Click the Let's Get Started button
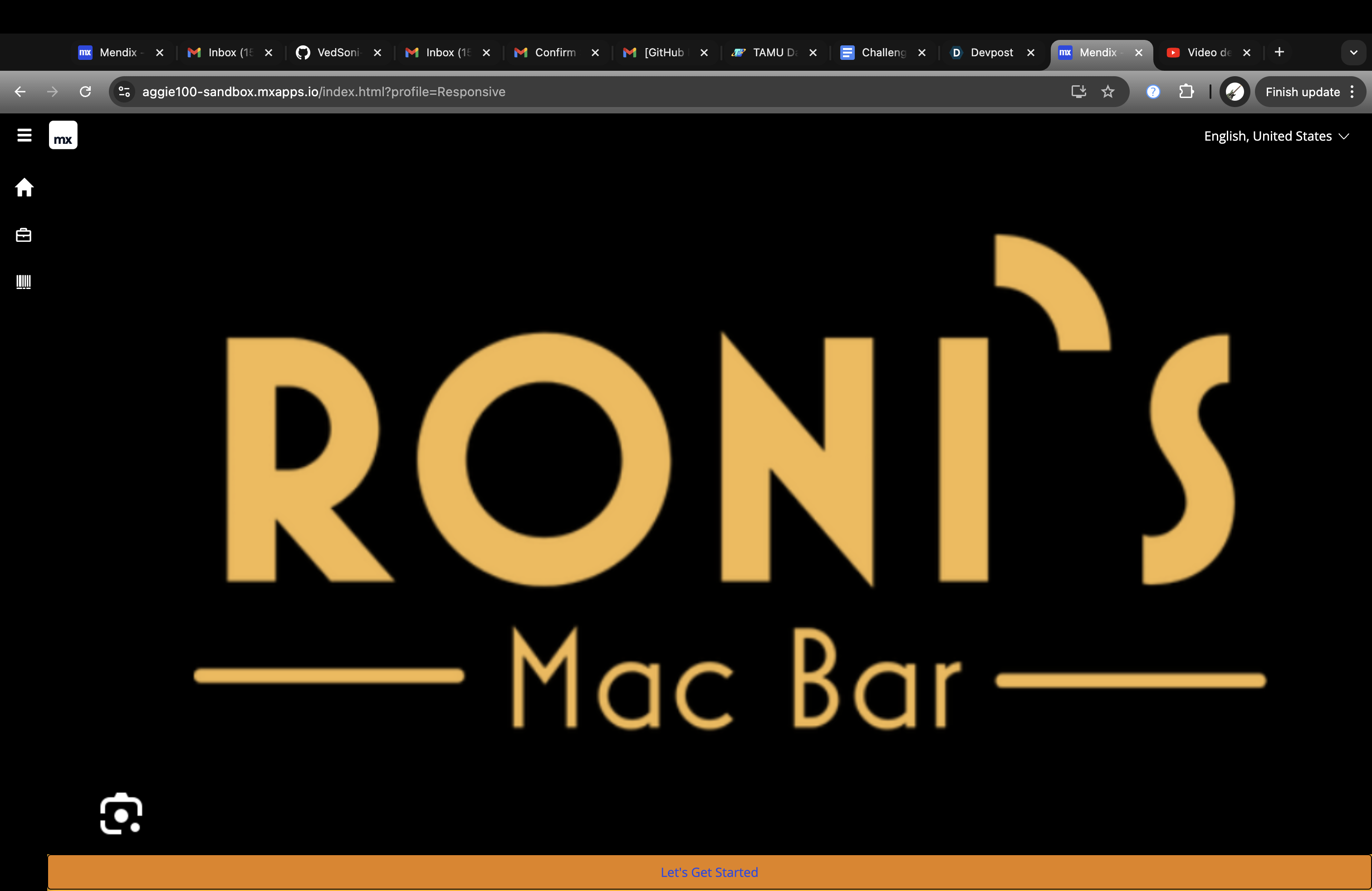 (709, 872)
